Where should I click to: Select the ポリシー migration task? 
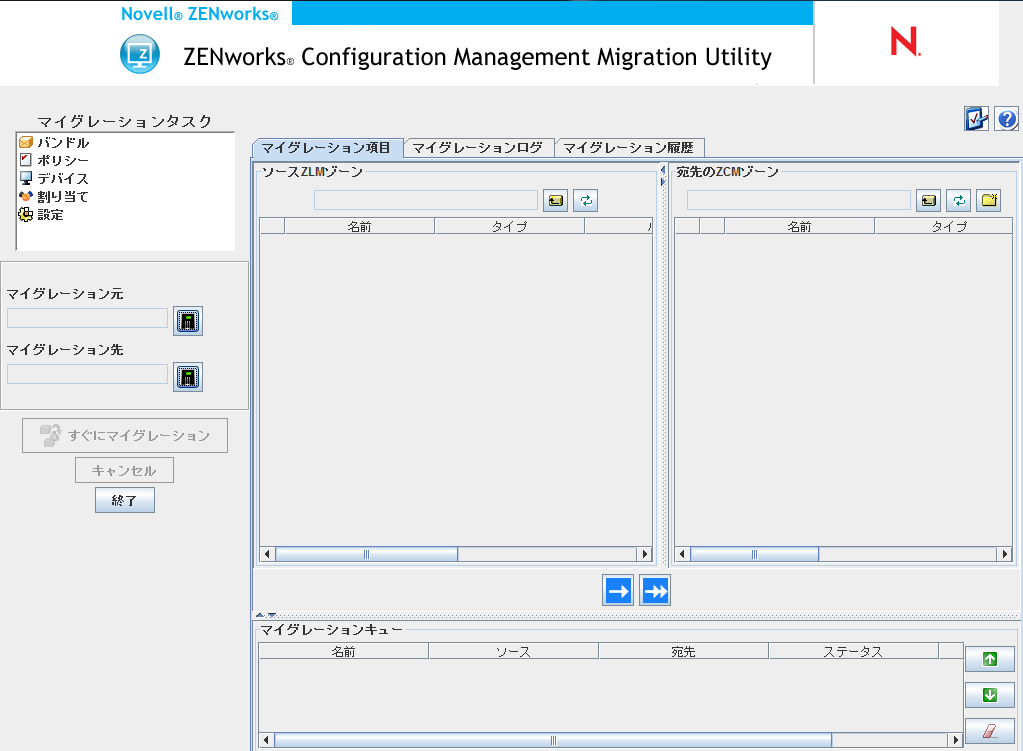pyautogui.click(x=54, y=160)
